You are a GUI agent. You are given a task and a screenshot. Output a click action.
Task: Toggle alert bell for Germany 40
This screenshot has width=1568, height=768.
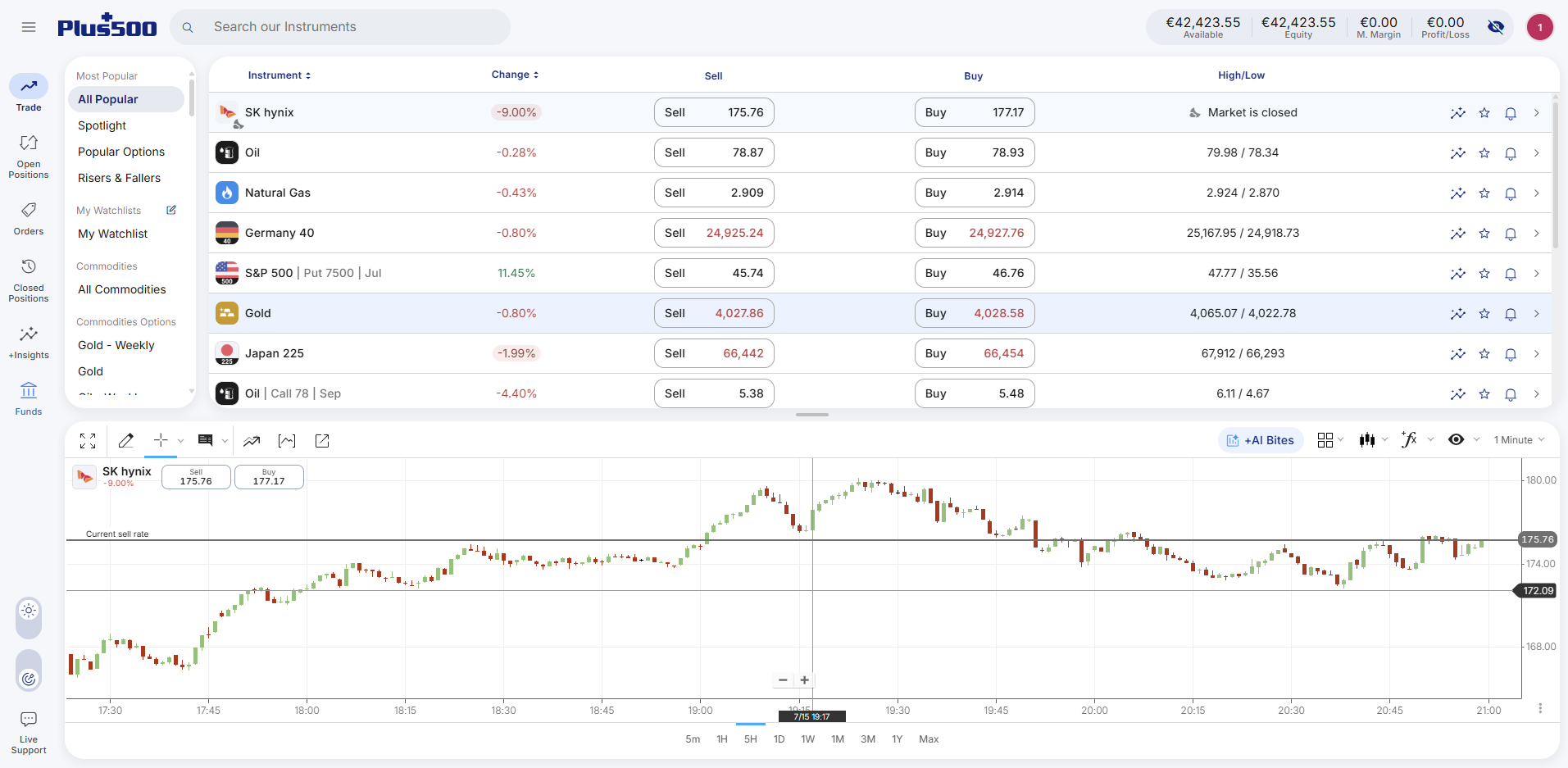click(1511, 234)
